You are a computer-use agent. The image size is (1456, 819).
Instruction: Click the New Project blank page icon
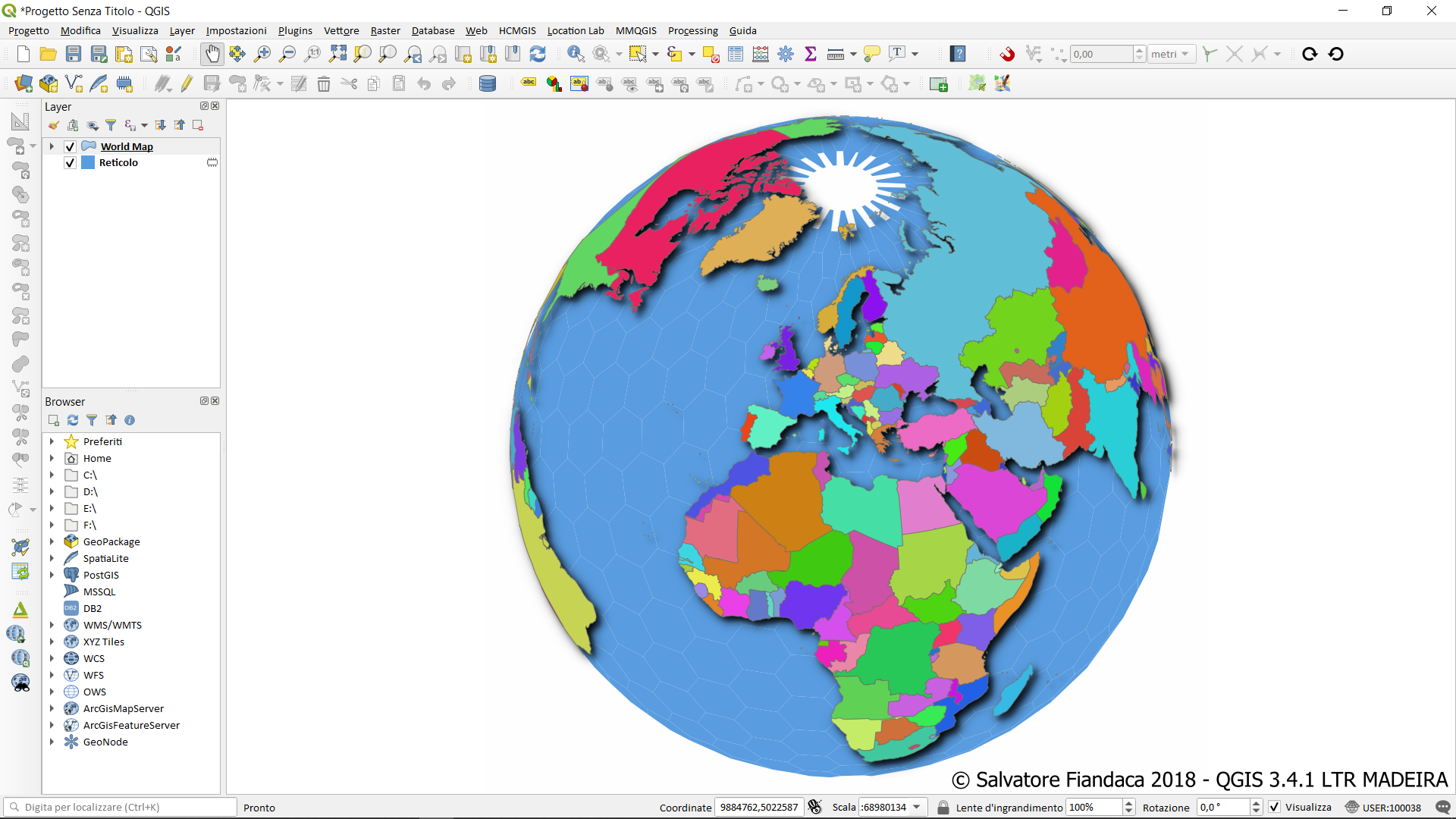pyautogui.click(x=24, y=54)
